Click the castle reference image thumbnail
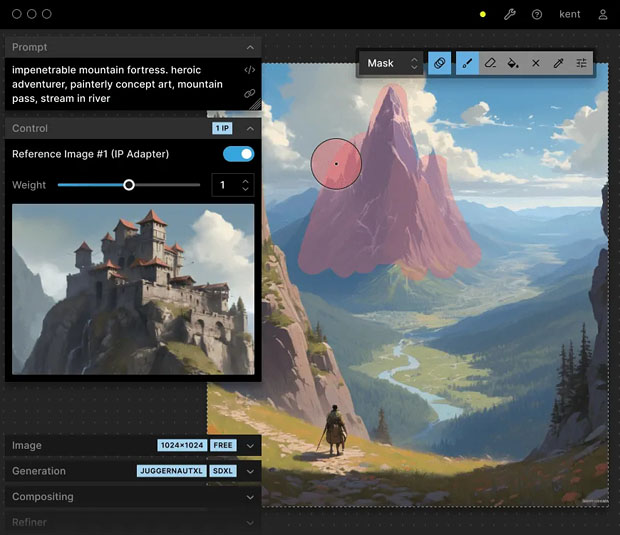The width and height of the screenshot is (620, 535). click(x=133, y=289)
